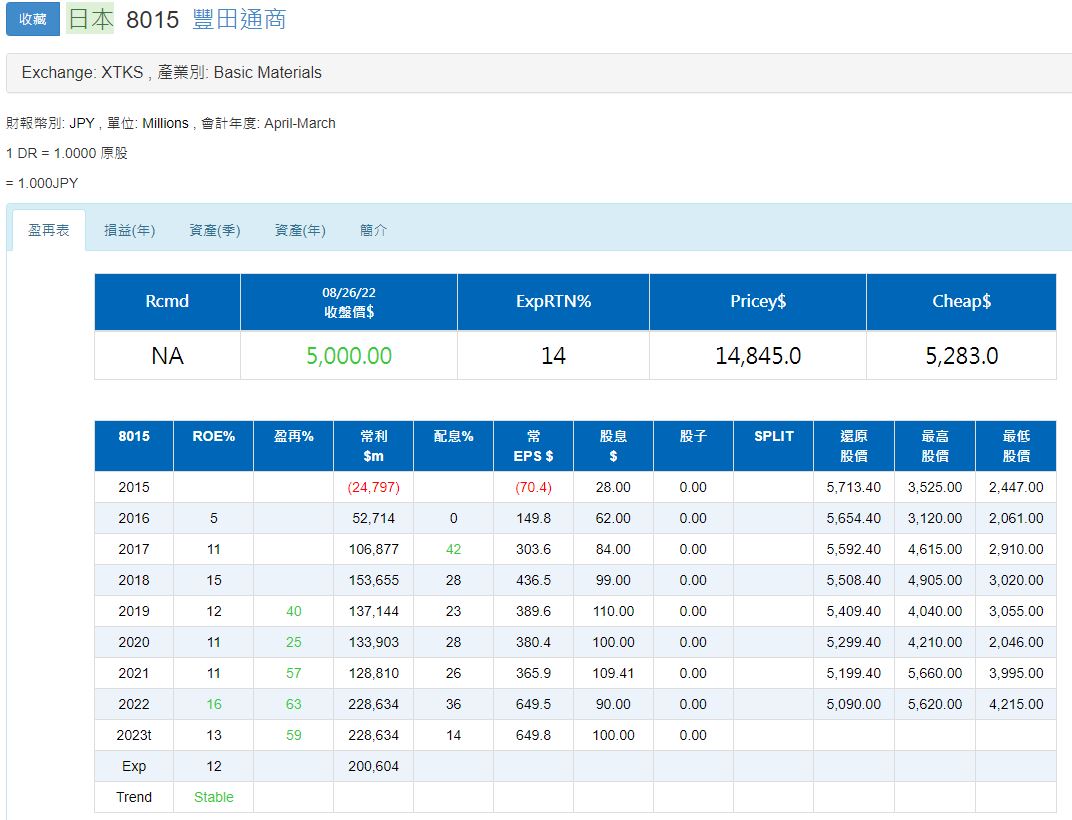Image resolution: width=1072 pixels, height=820 pixels.
Task: Click the 08/26/22 收盤價$ header
Action: (x=349, y=302)
